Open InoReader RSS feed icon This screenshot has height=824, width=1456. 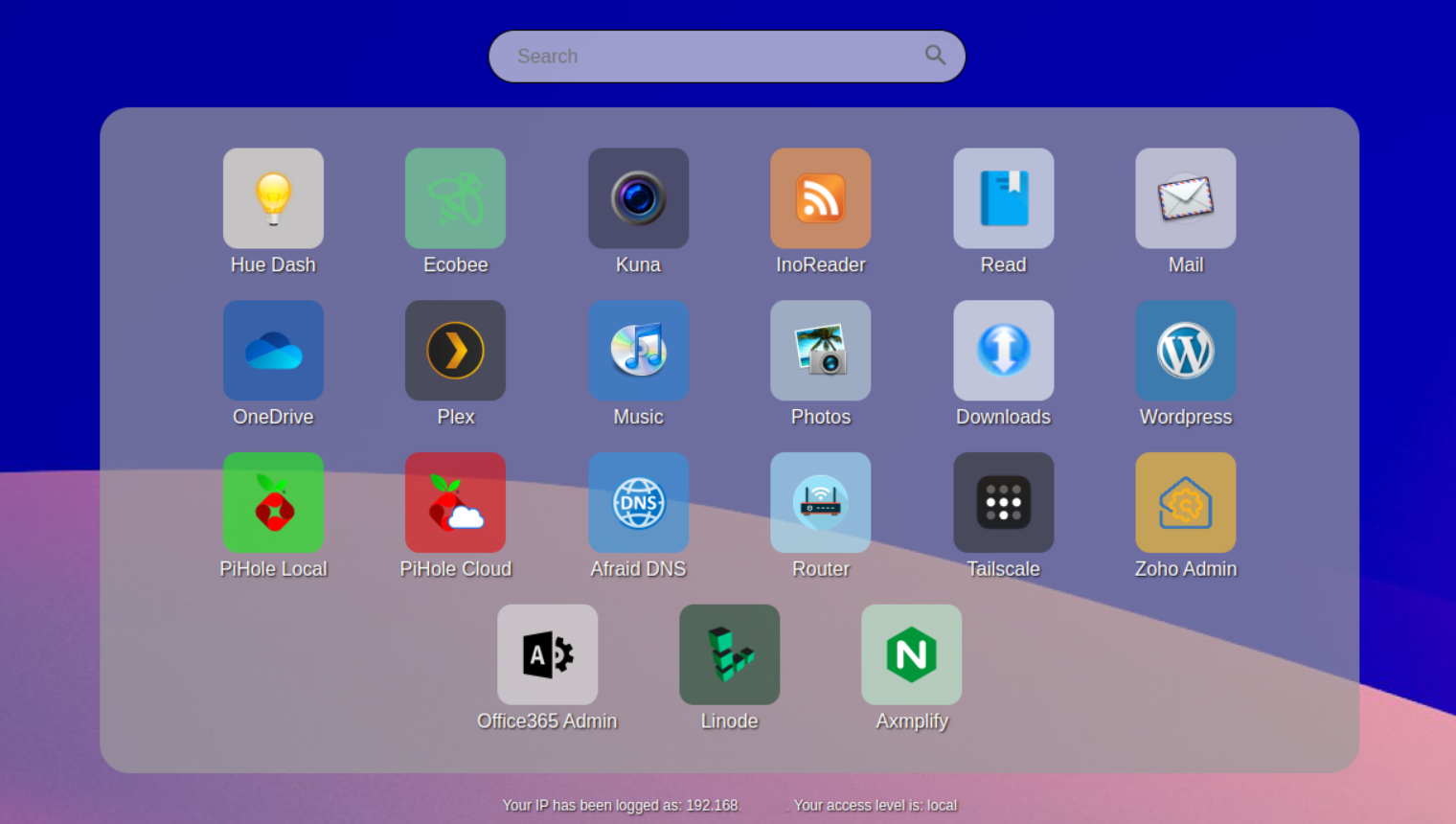820,198
